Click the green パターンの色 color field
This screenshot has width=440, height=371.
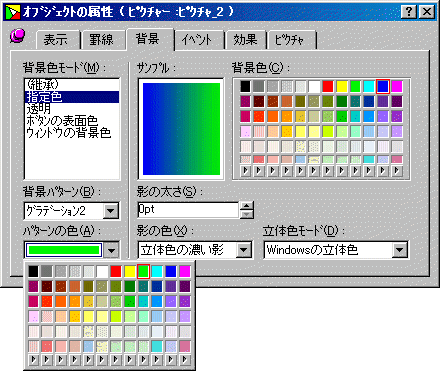pyautogui.click(x=64, y=250)
